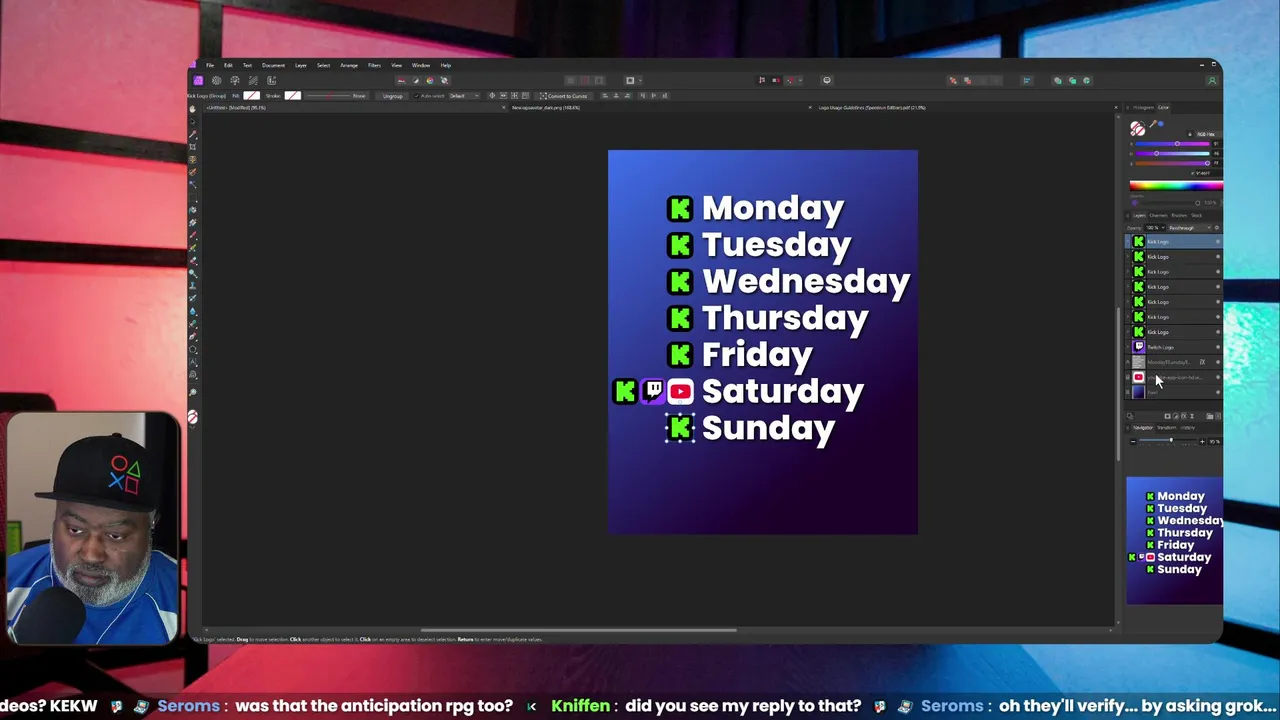The width and height of the screenshot is (1280, 720).
Task: Add an adjustment layer from Layers panel bottom
Action: (1175, 416)
